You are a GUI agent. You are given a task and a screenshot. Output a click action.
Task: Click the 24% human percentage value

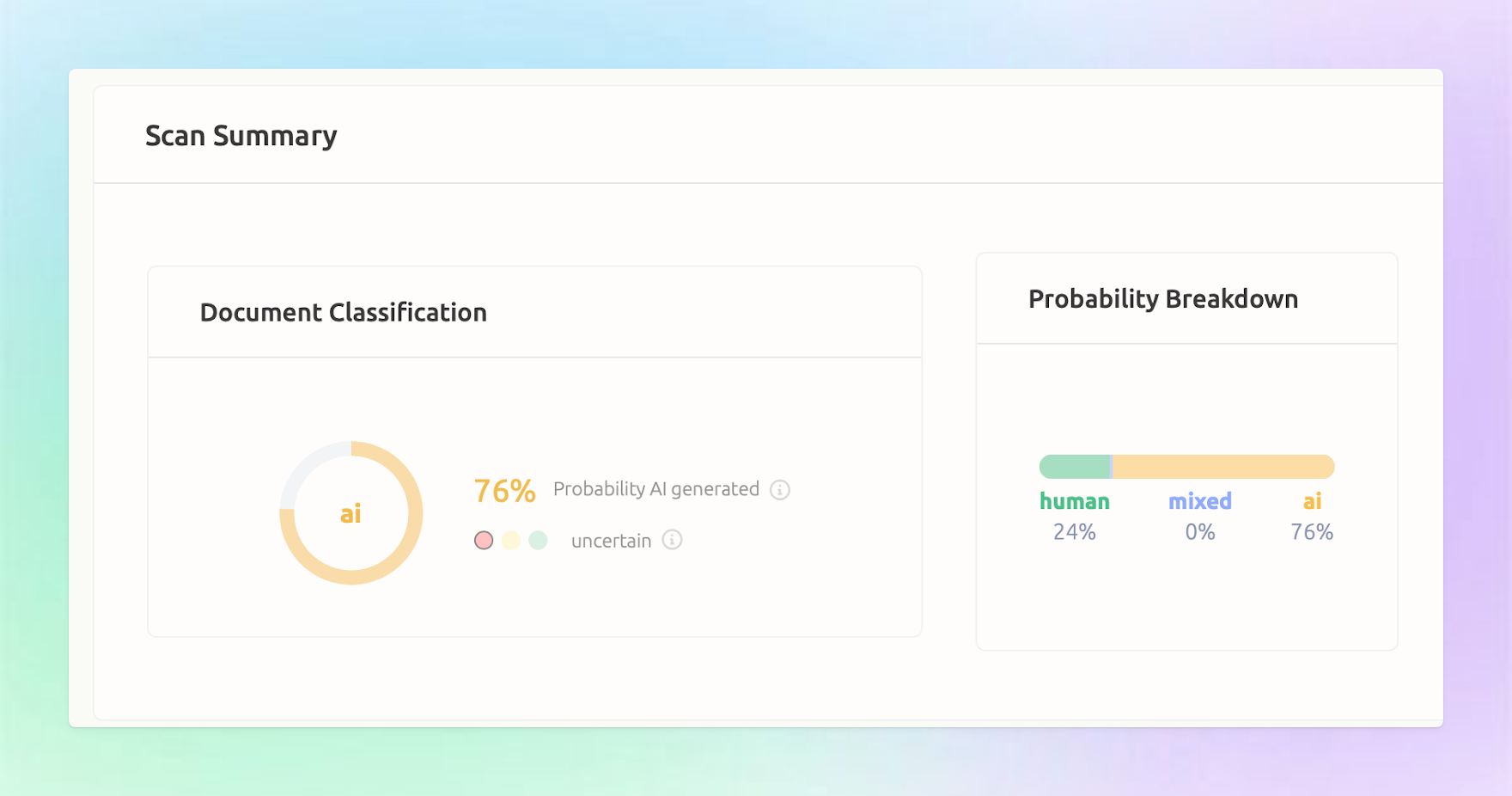1075,532
